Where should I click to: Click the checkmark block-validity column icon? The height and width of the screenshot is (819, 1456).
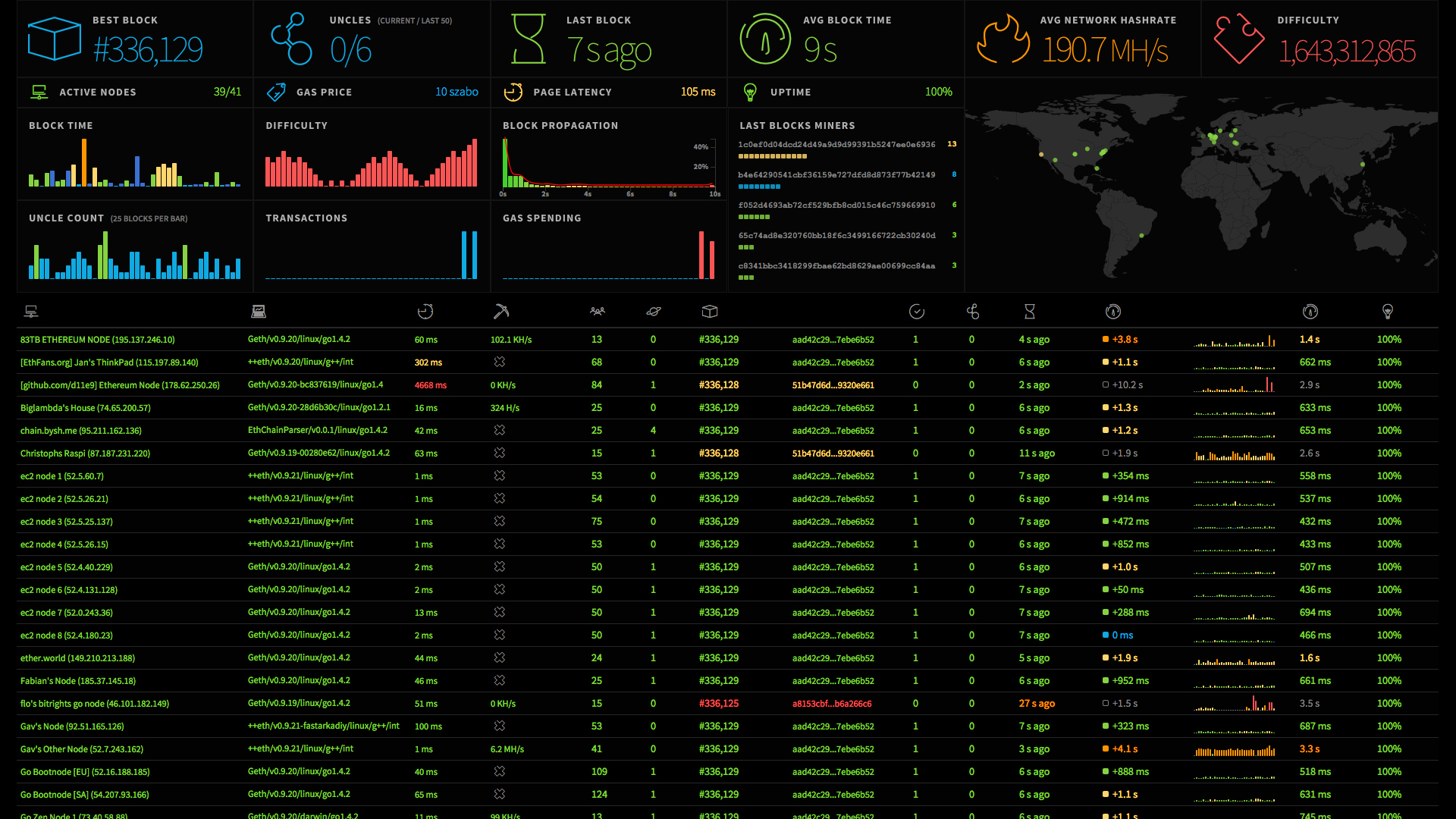916,311
